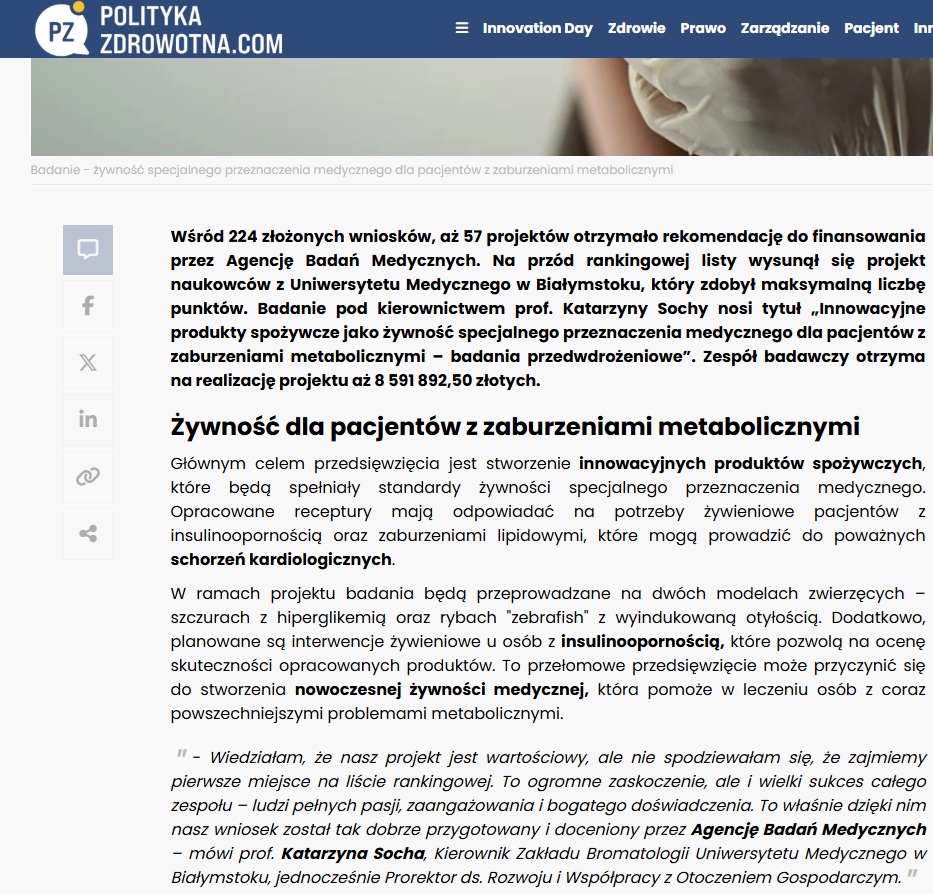Open the comments icon in sidebar
The image size is (933, 894).
coord(88,250)
